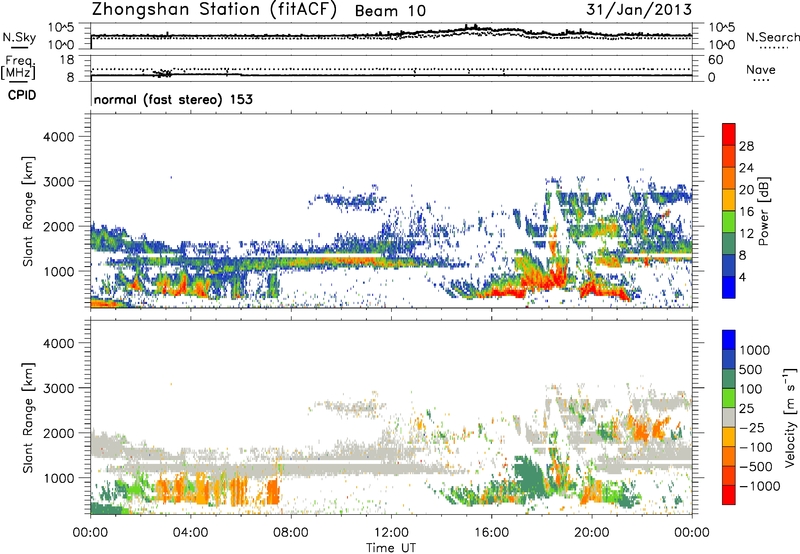The width and height of the screenshot is (800, 554).
Task: Click the '60' Nave axis tick
Action: [715, 60]
